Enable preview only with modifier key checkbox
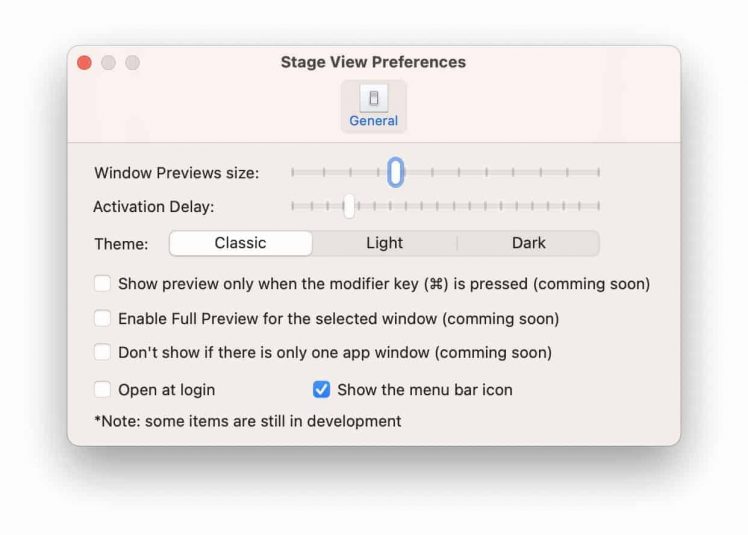Image resolution: width=748 pixels, height=535 pixels. pyautogui.click(x=102, y=284)
